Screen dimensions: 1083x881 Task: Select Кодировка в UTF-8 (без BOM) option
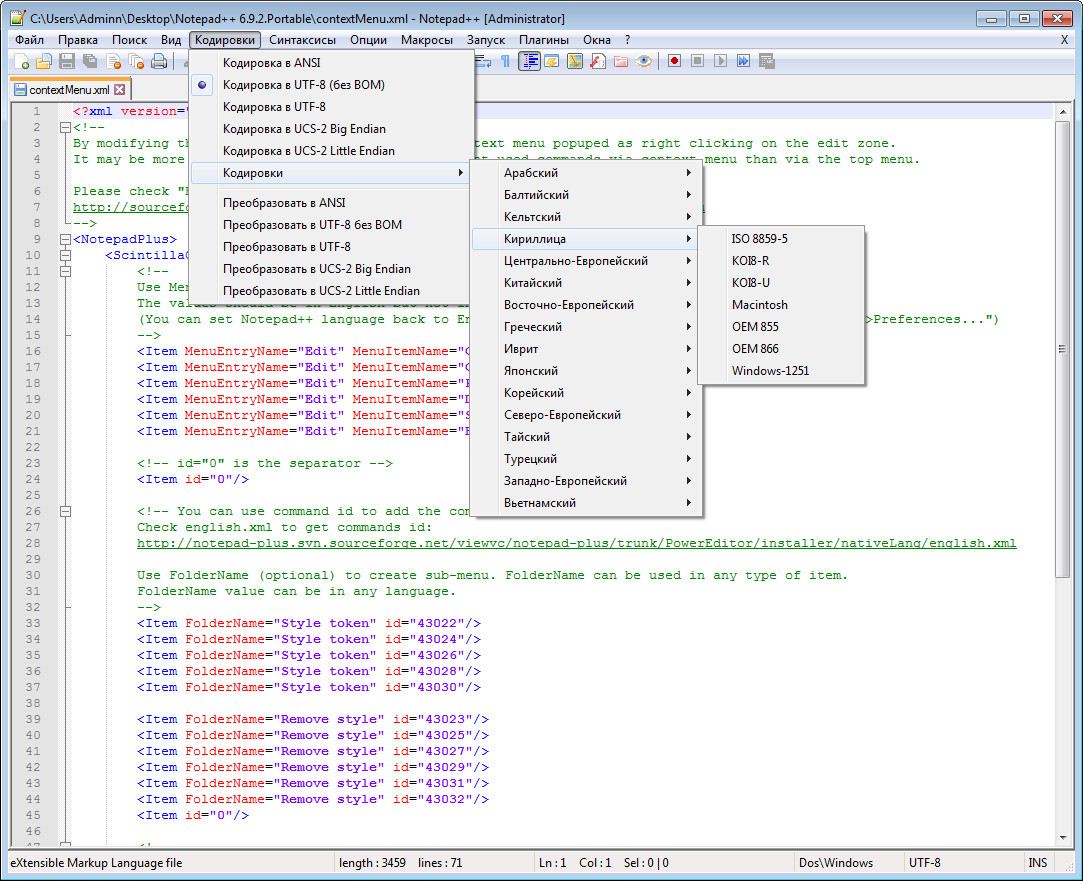(303, 85)
